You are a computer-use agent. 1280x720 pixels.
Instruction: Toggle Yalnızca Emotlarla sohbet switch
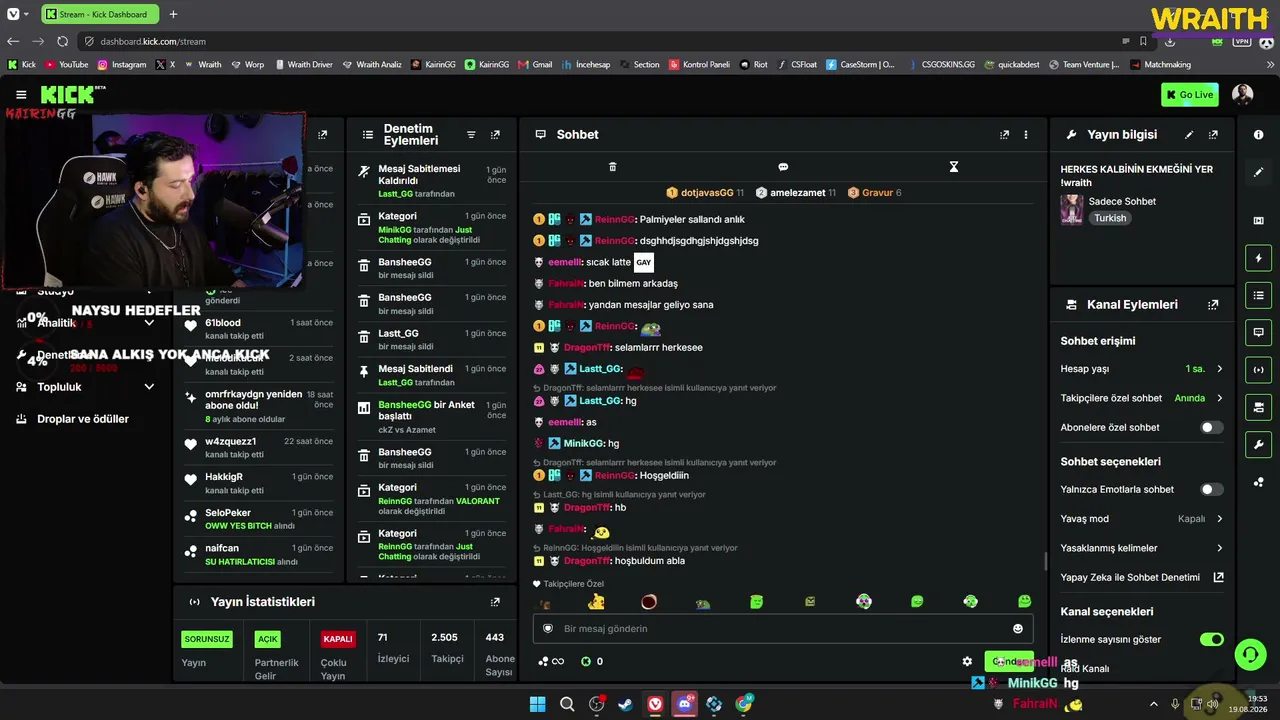[x=1211, y=490]
